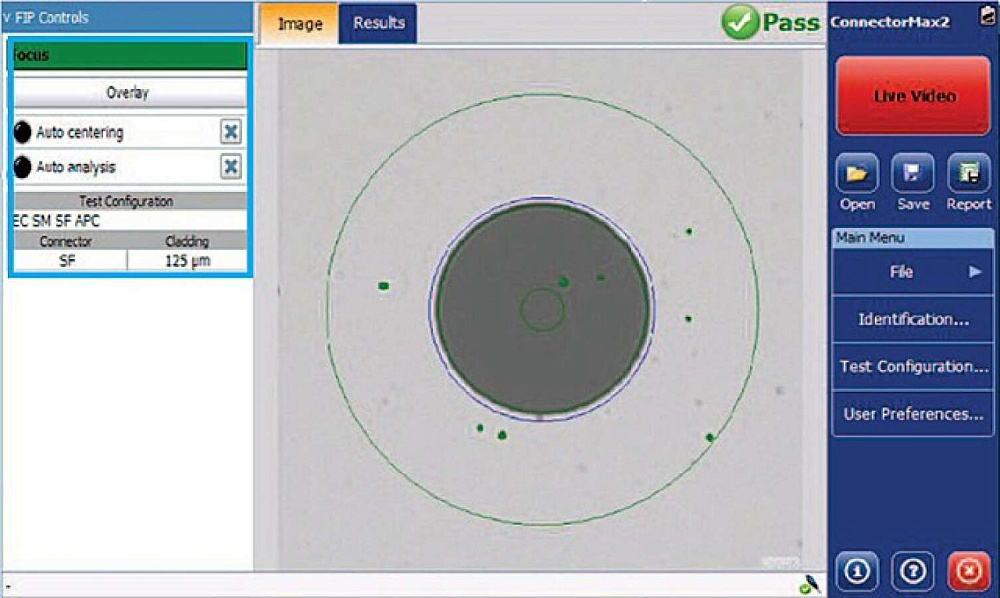
Task: Start Live Video
Action: [x=914, y=97]
